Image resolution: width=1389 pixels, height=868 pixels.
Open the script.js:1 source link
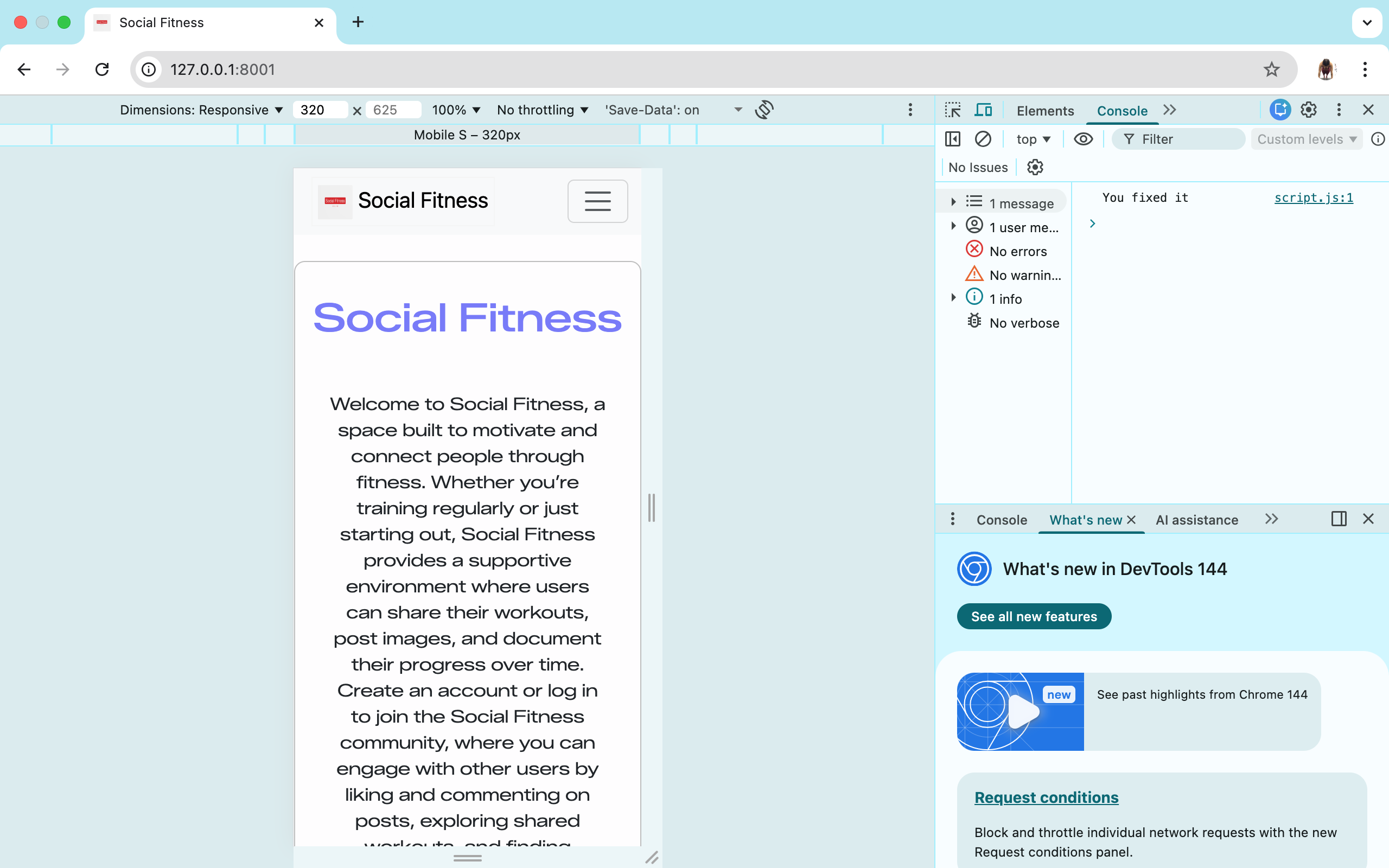(1314, 197)
